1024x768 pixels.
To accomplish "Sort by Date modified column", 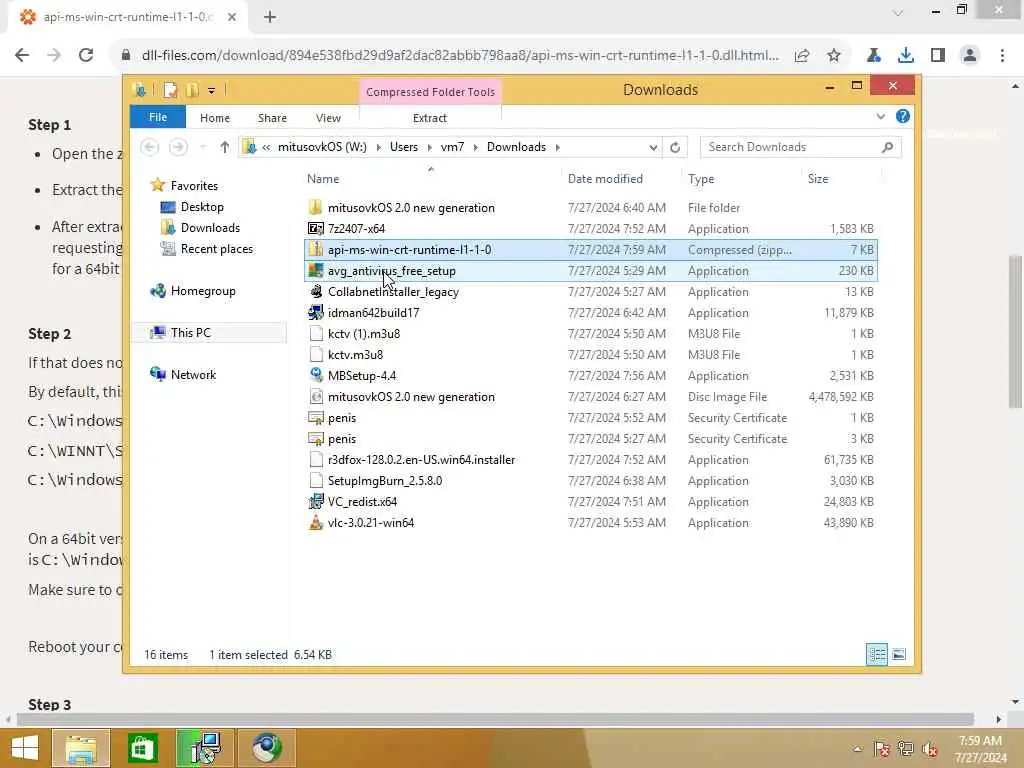I will pyautogui.click(x=605, y=179).
